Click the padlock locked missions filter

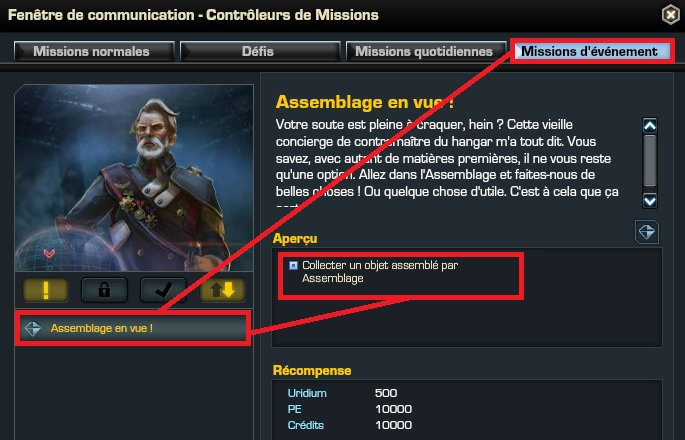pyautogui.click(x=104, y=290)
